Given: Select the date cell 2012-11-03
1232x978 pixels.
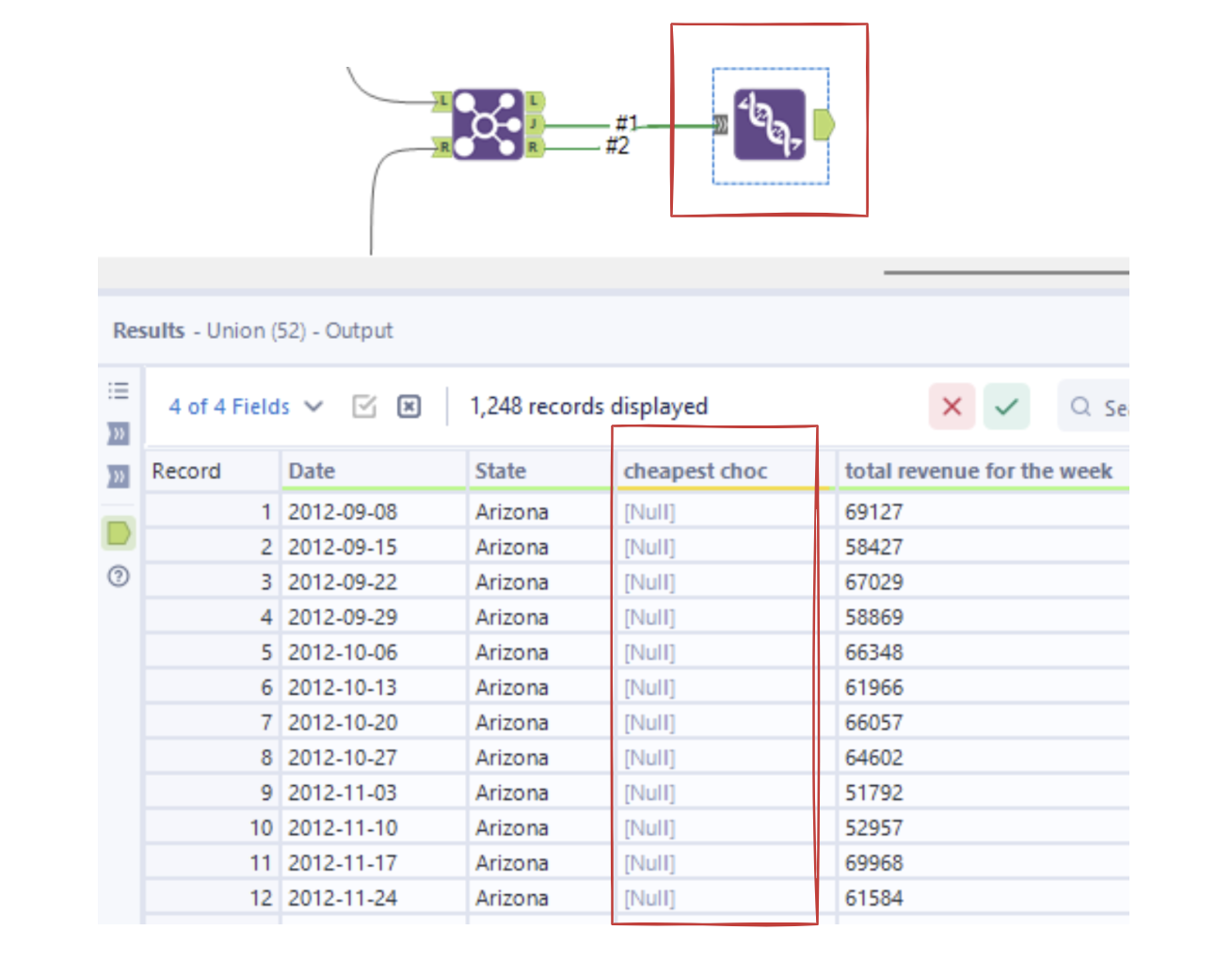Looking at the screenshot, I should [x=374, y=793].
